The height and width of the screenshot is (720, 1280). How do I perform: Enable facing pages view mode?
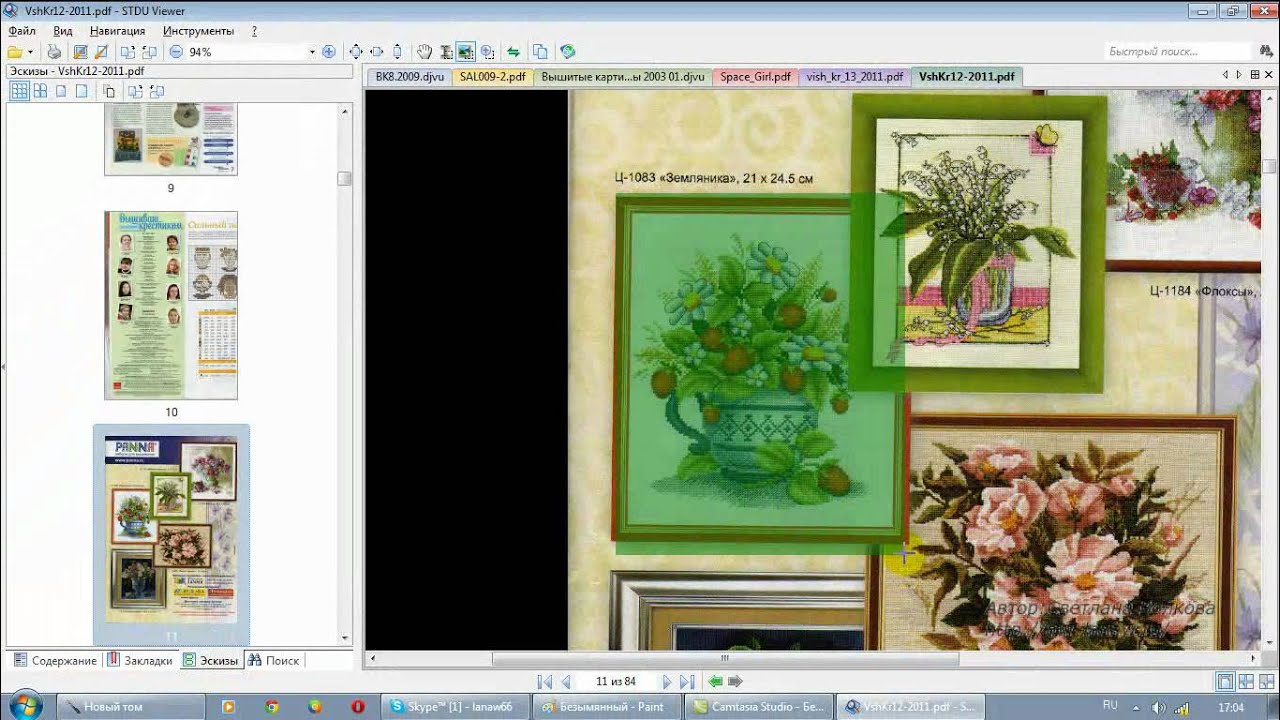point(1246,681)
